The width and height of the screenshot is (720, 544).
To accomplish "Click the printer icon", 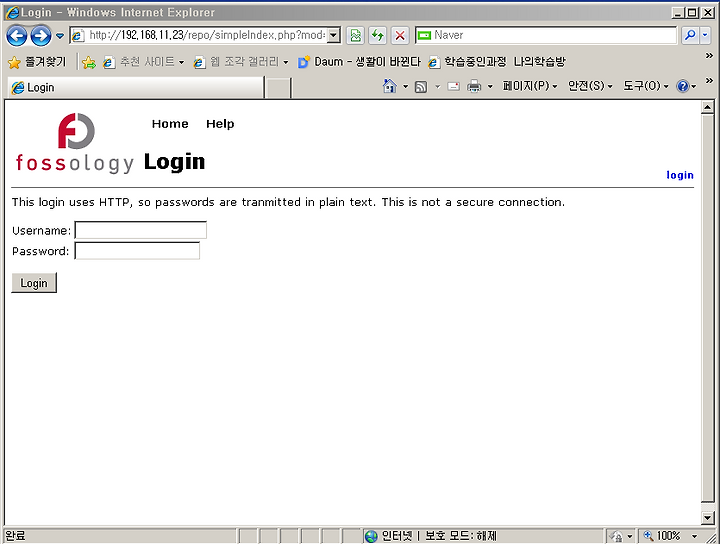I will click(474, 86).
